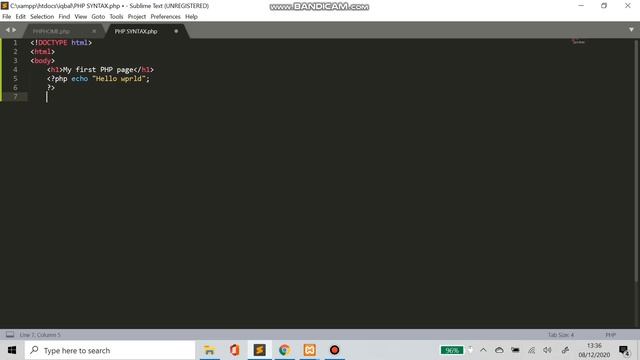Open the Tools menu
Screen dimensions: 640x360
[116, 17]
